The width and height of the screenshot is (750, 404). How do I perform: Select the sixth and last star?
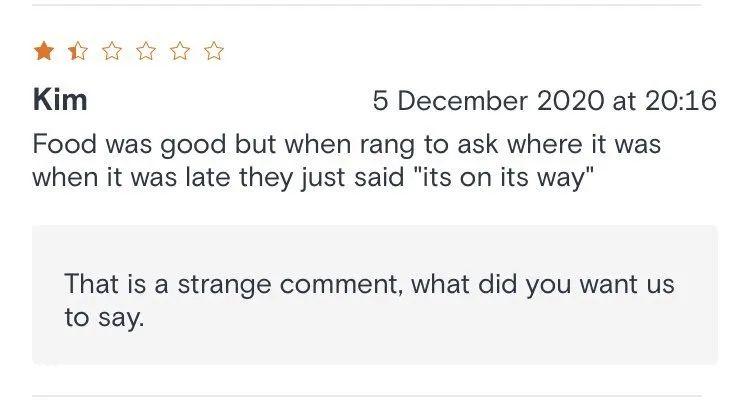tap(214, 51)
